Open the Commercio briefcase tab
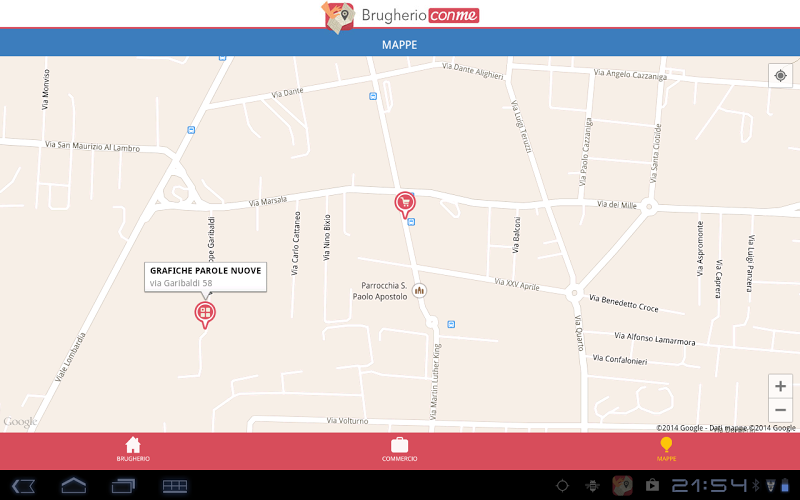This screenshot has width=800, height=500. point(399,449)
